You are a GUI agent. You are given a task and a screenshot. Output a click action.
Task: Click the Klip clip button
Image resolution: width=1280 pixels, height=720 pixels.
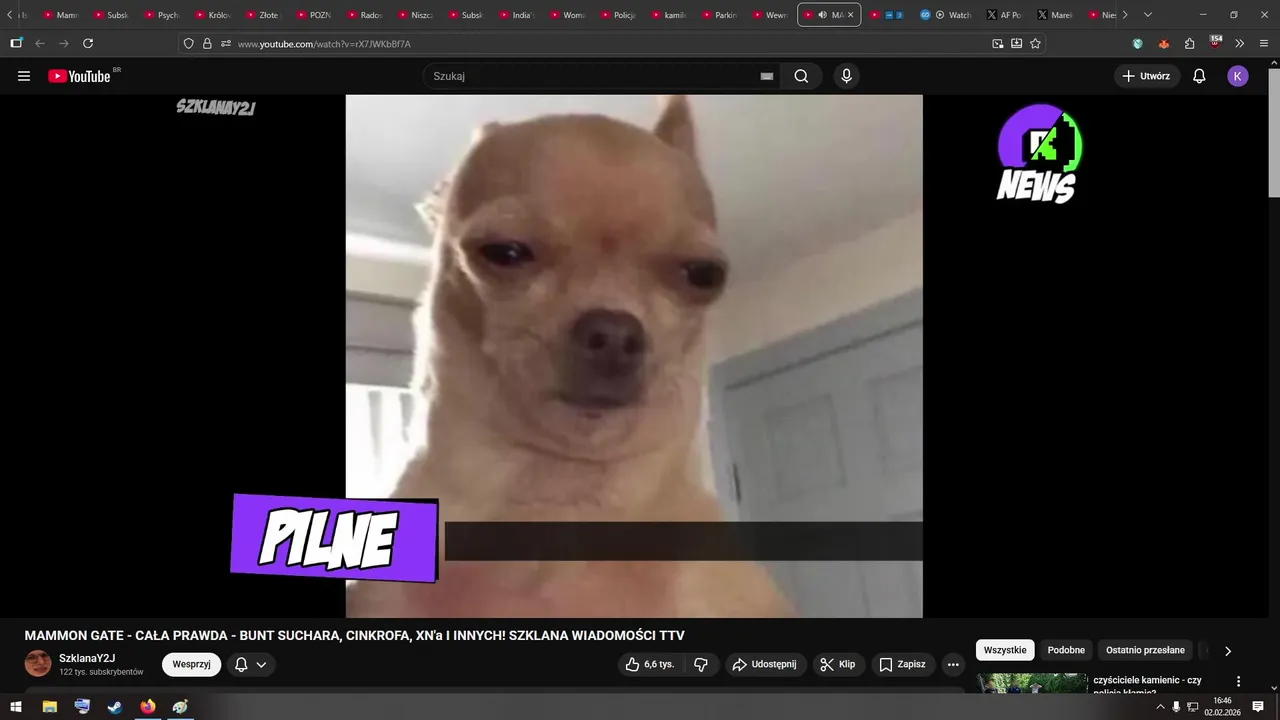point(838,664)
